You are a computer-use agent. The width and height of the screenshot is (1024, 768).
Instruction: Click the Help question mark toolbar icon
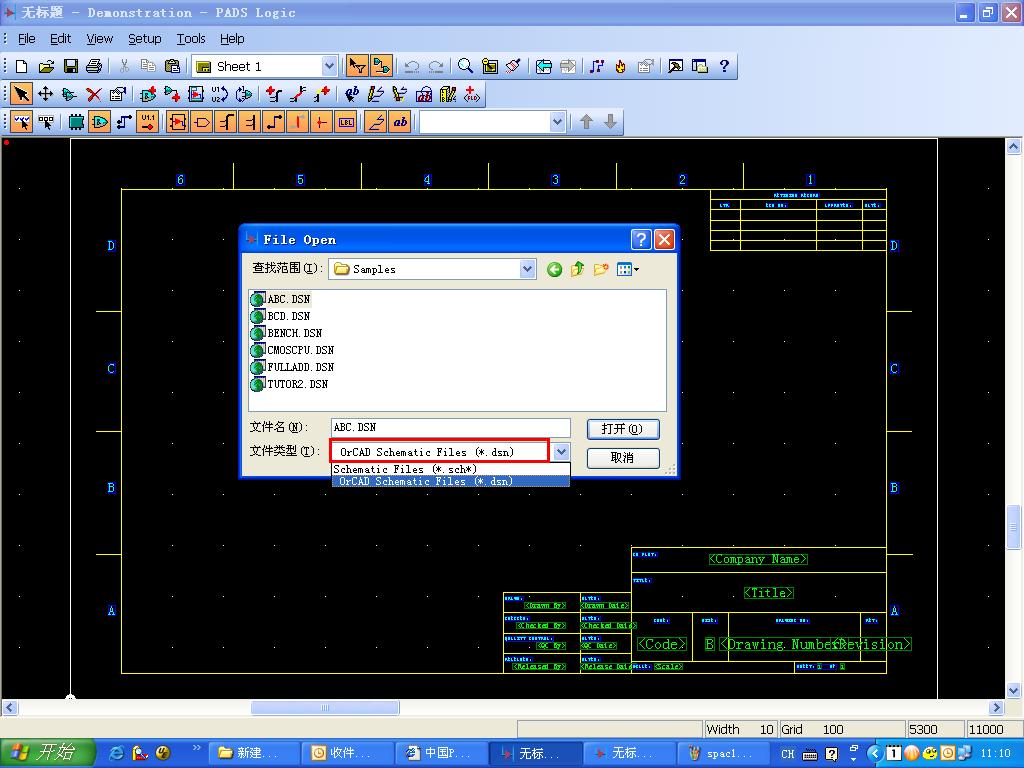click(724, 66)
